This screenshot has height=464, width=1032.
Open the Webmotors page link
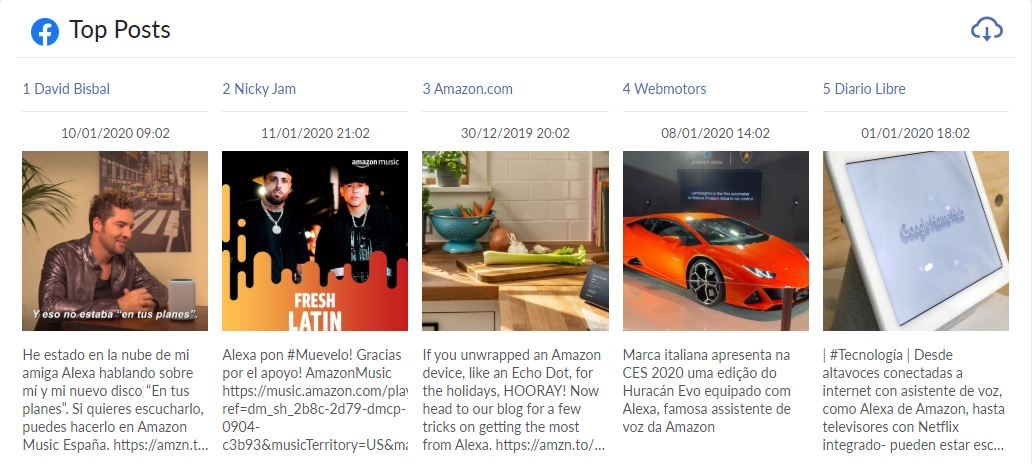click(665, 89)
